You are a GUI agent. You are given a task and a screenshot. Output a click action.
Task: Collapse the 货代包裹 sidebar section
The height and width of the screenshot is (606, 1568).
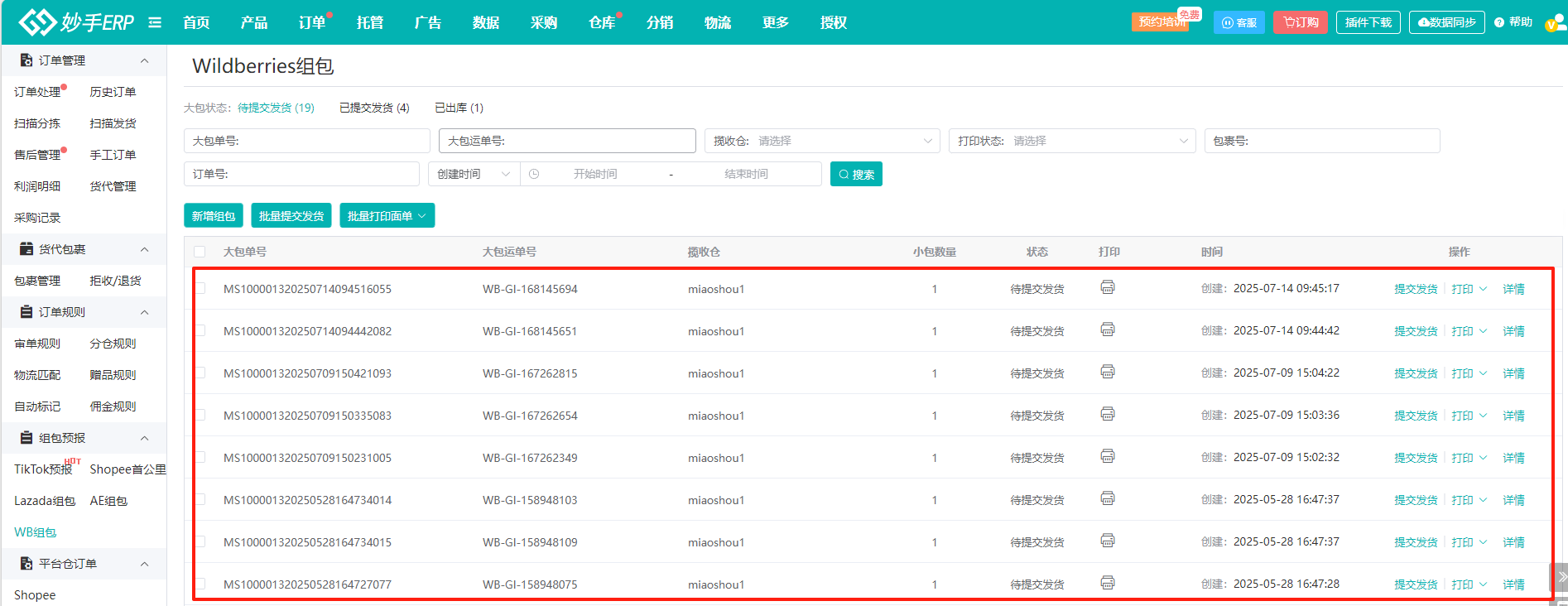coord(145,249)
